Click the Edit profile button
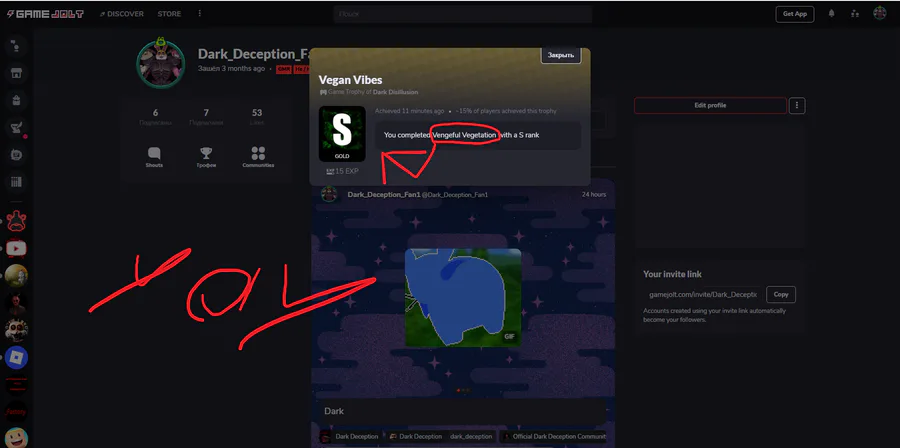Image resolution: width=900 pixels, height=448 pixels. (710, 106)
